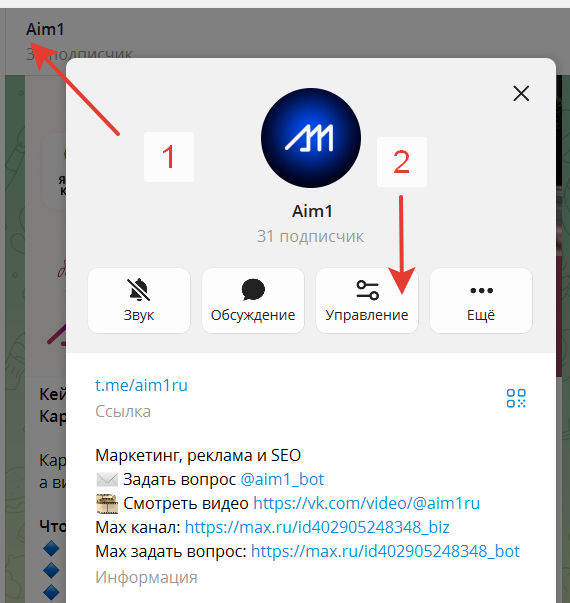Follow the https://vk.com/video/@aim1ru link
570x603 pixels.
367,503
